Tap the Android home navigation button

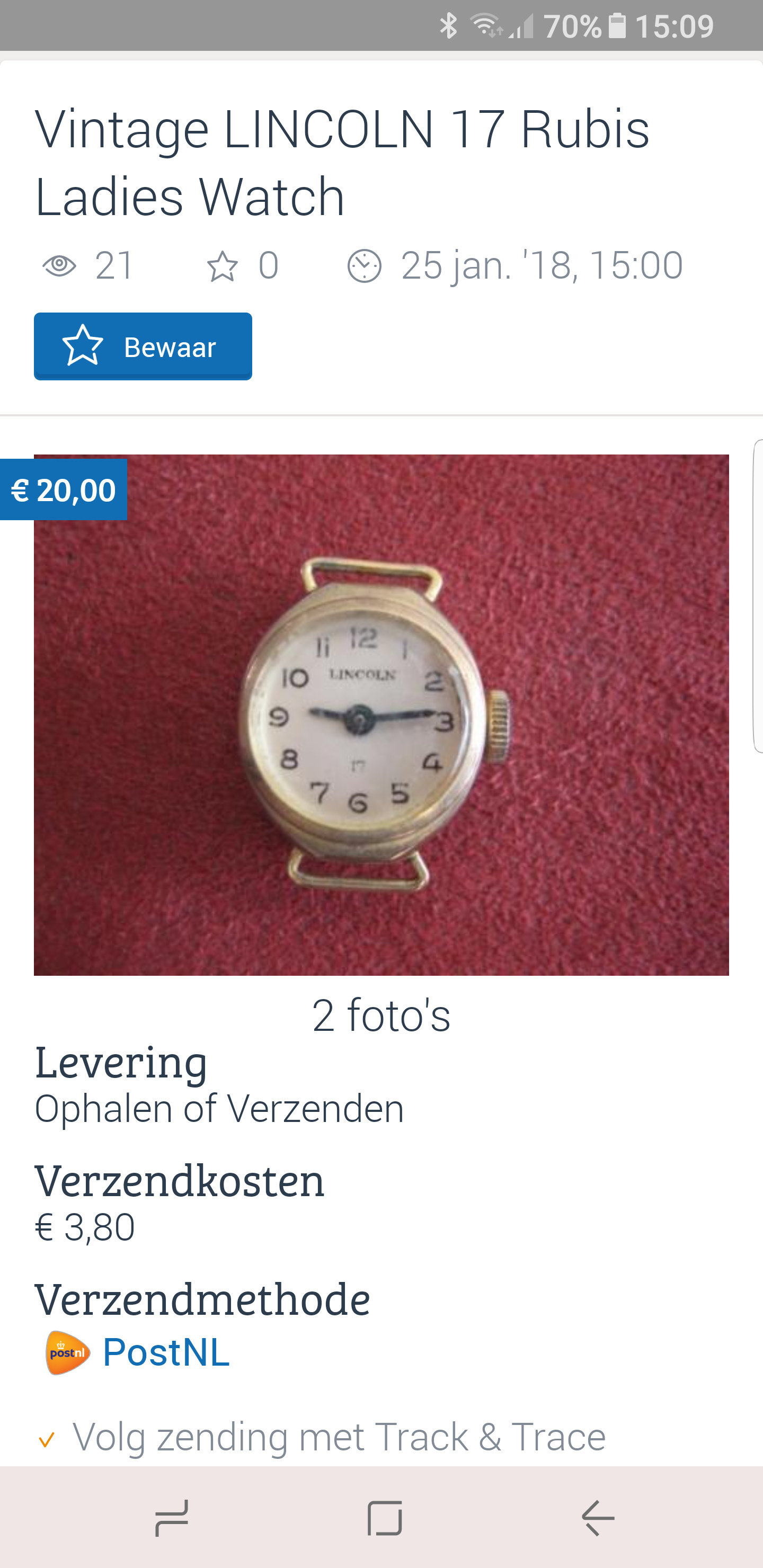[385, 1518]
